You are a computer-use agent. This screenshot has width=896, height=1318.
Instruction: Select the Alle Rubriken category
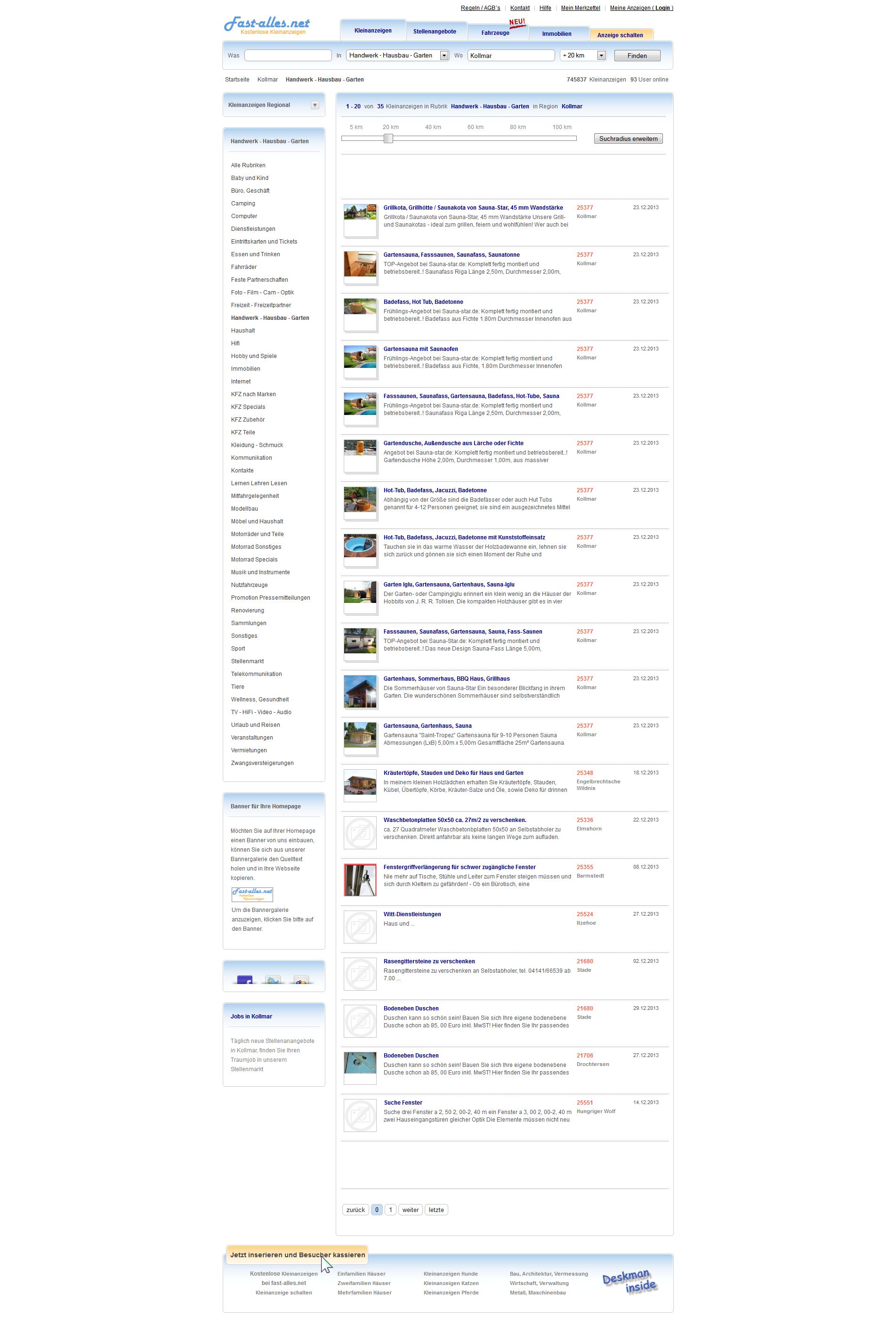248,166
